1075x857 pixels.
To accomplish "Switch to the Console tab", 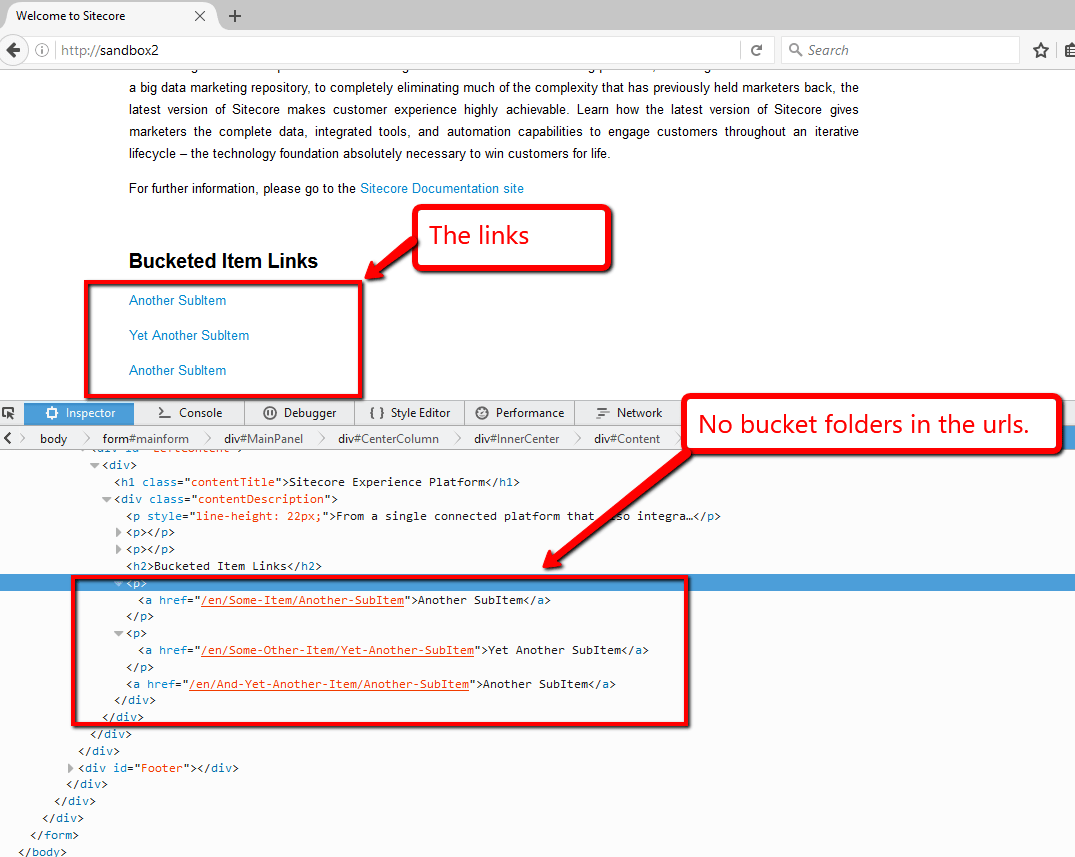I will click(190, 413).
